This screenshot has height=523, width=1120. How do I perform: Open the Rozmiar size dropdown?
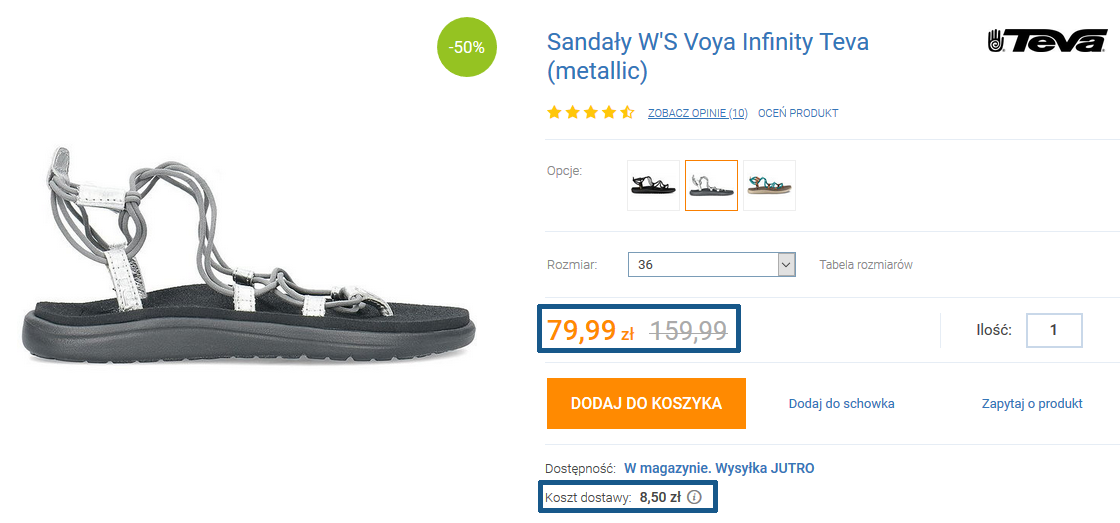[703, 265]
